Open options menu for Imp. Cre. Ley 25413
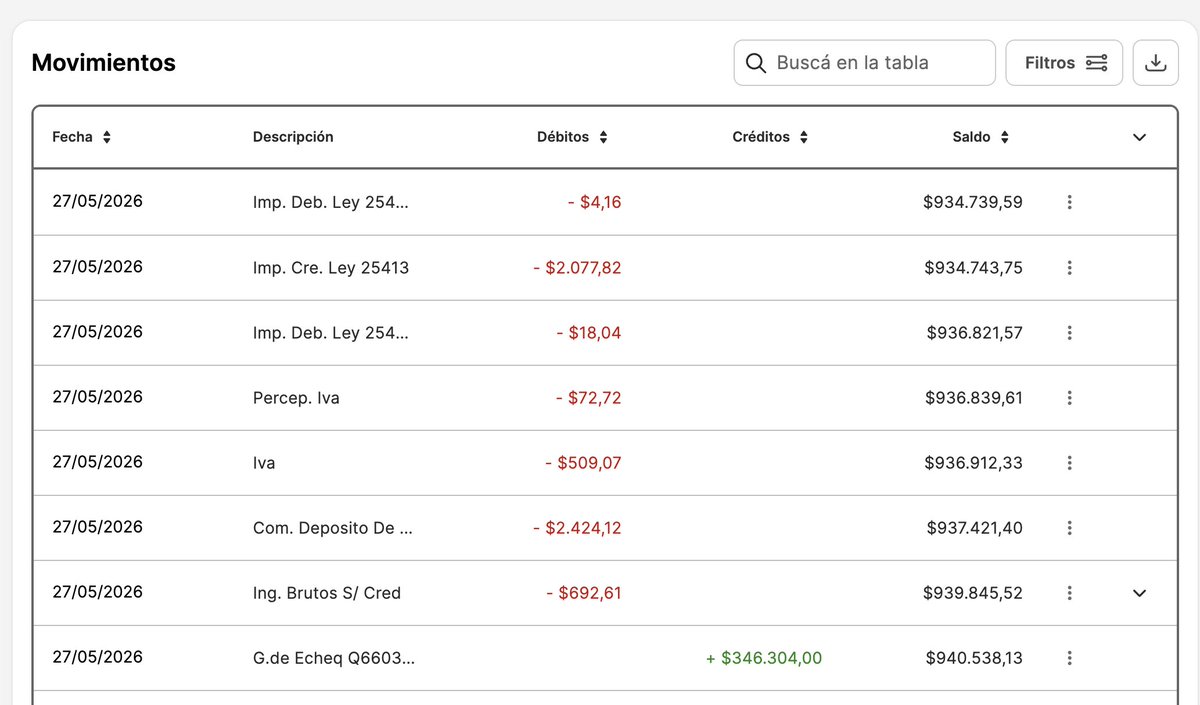This screenshot has height=705, width=1200. [1069, 267]
